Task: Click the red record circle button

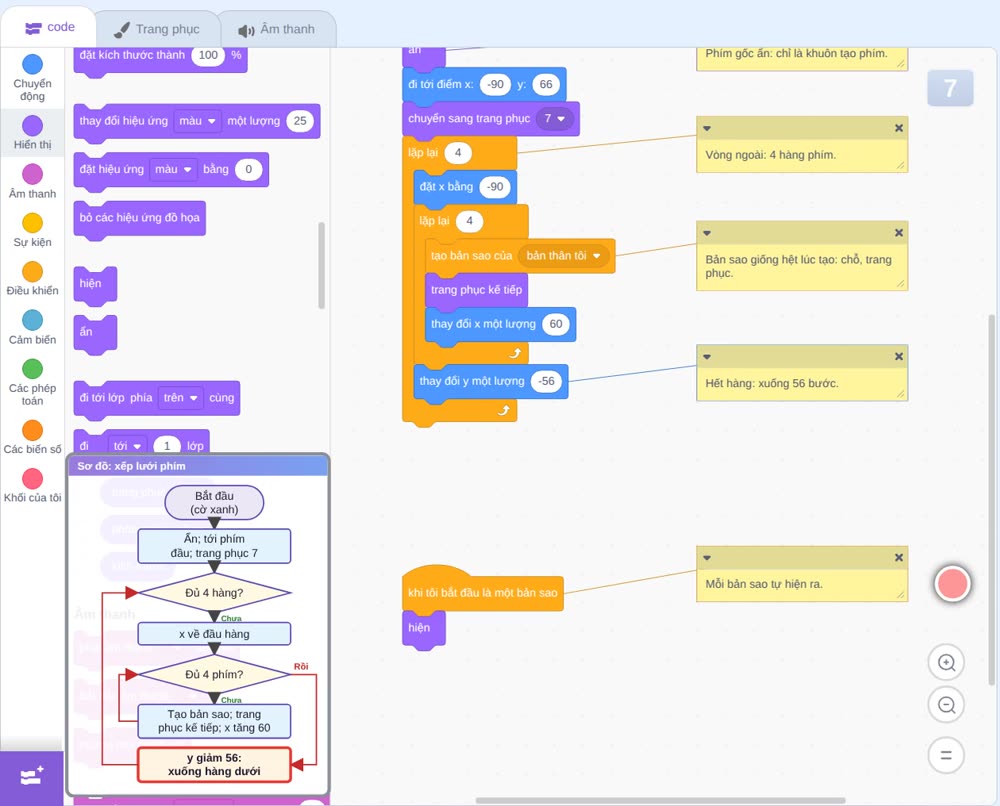Action: pos(952,583)
